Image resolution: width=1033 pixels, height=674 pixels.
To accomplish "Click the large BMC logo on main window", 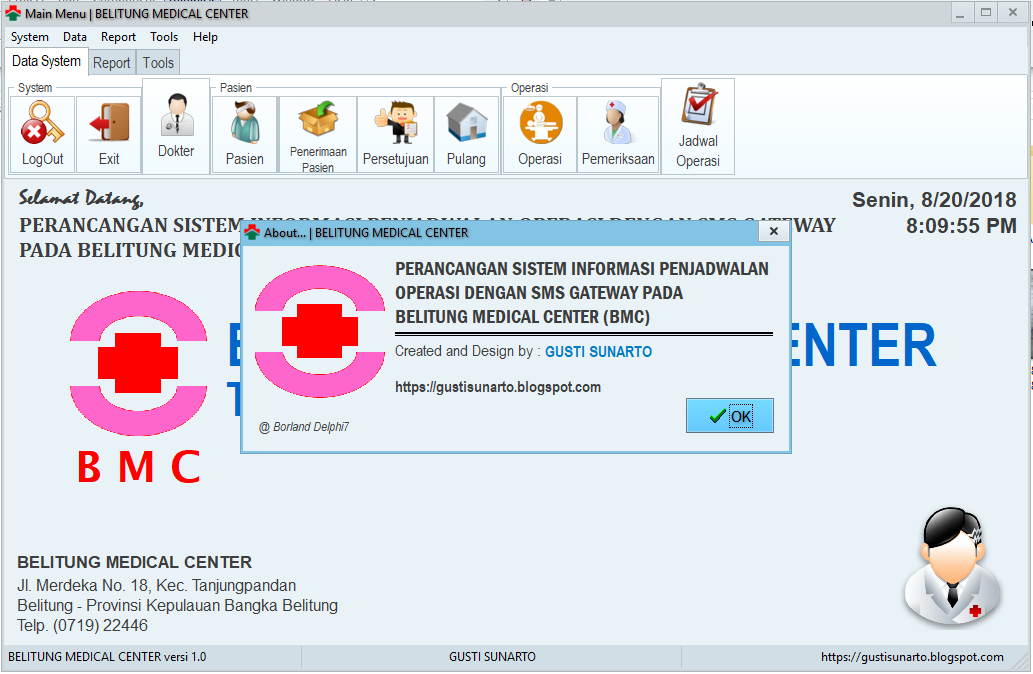I will tap(138, 363).
